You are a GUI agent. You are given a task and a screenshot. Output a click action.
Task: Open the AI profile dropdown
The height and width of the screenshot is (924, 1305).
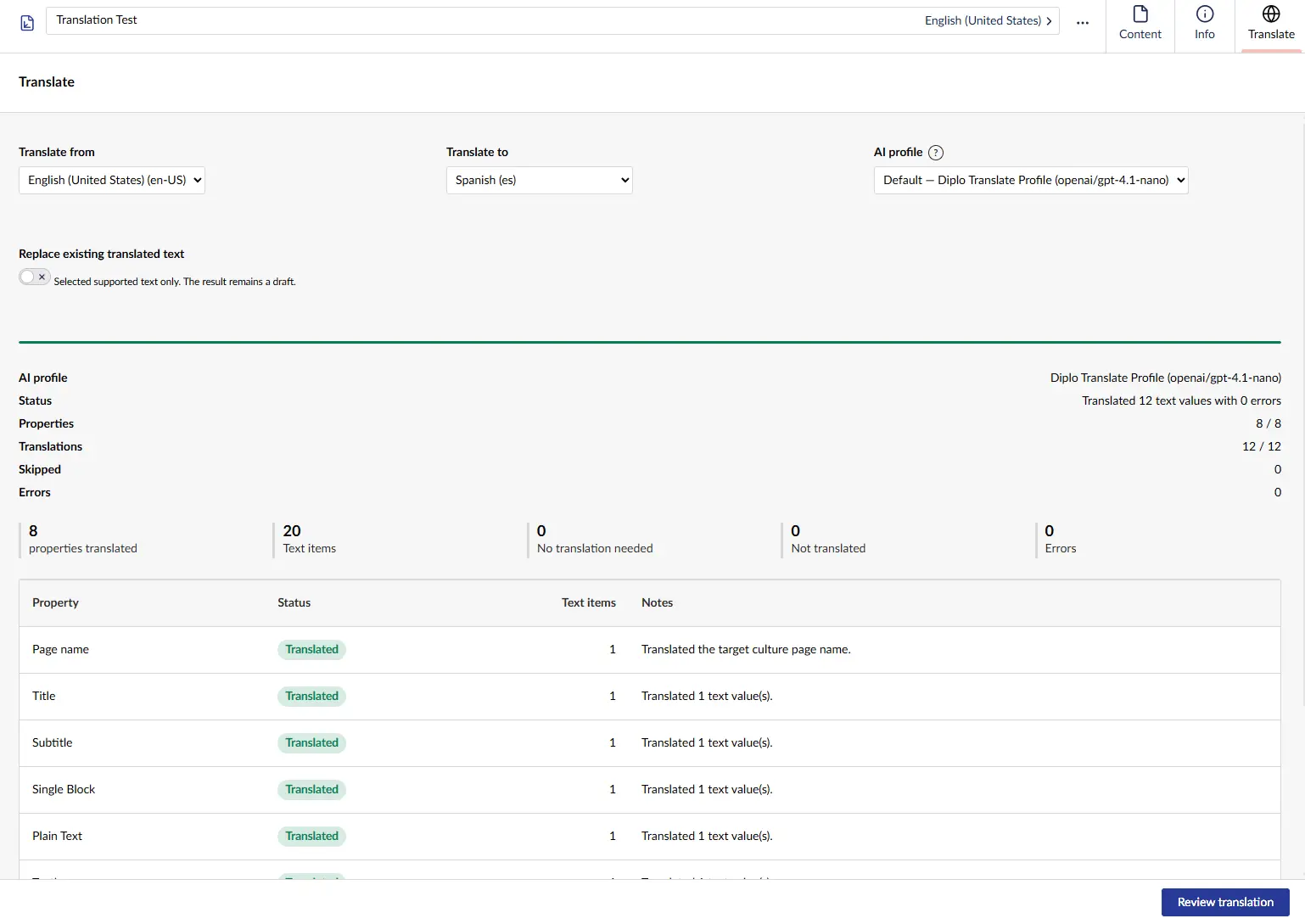tap(1031, 180)
